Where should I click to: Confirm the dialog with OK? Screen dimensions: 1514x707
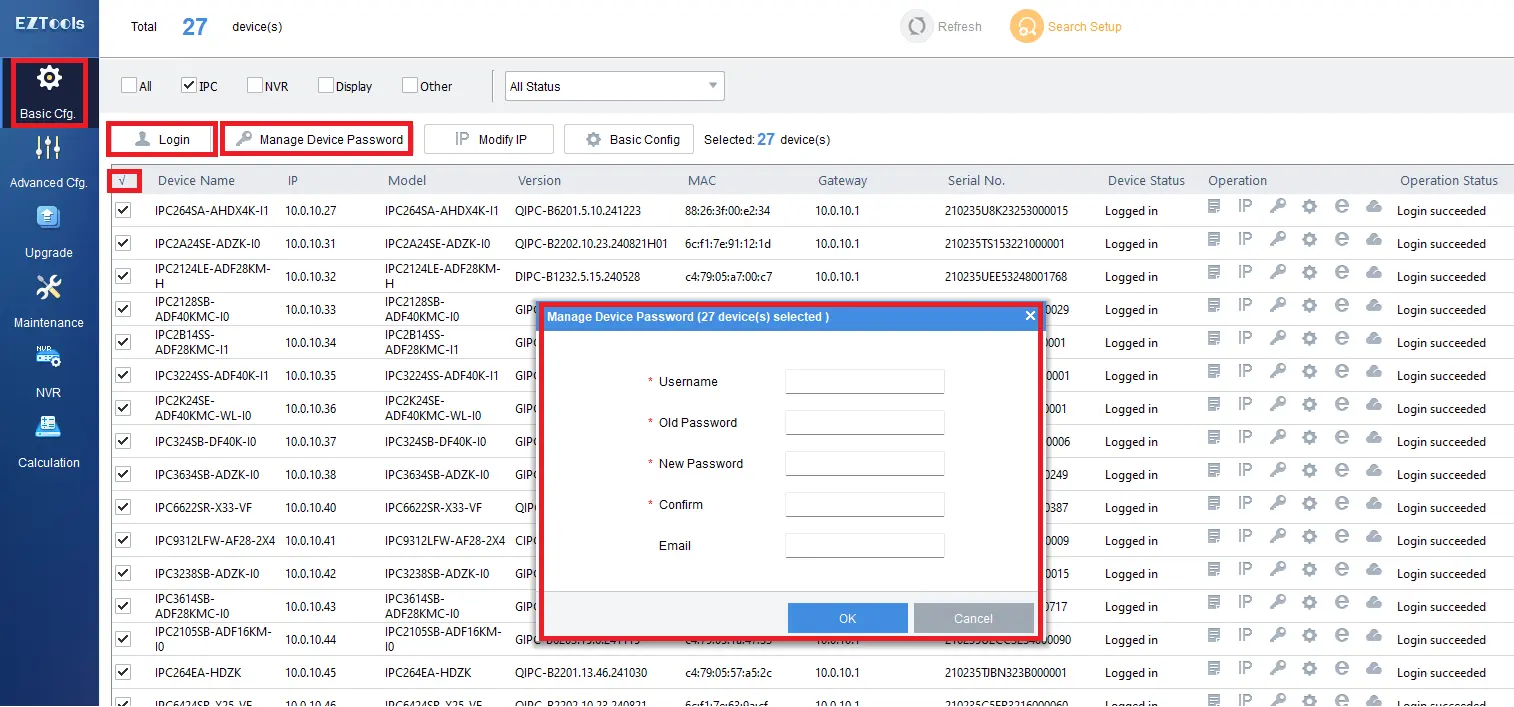[x=848, y=618]
